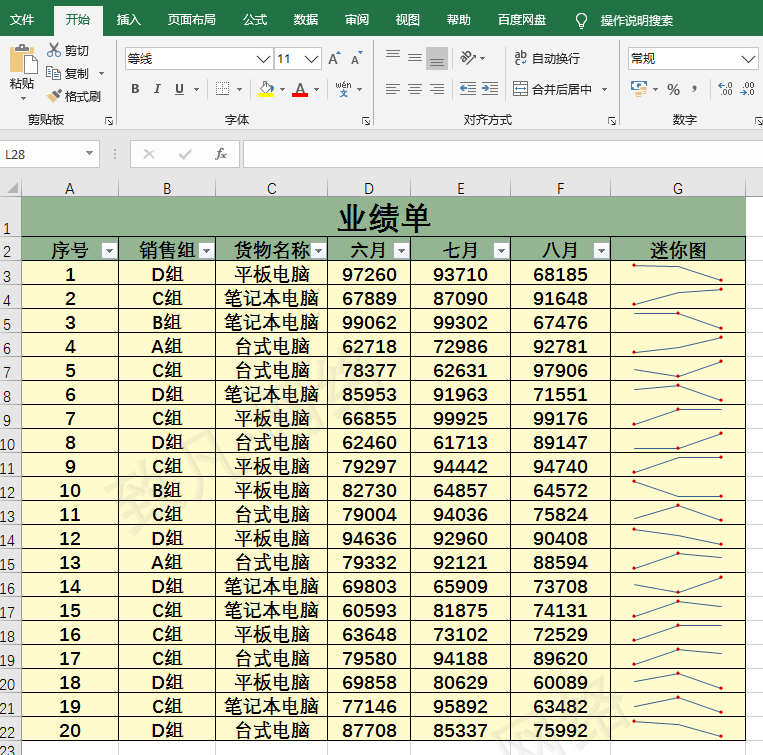Select middle vertical align icon
The width and height of the screenshot is (763, 755).
click(x=415, y=58)
